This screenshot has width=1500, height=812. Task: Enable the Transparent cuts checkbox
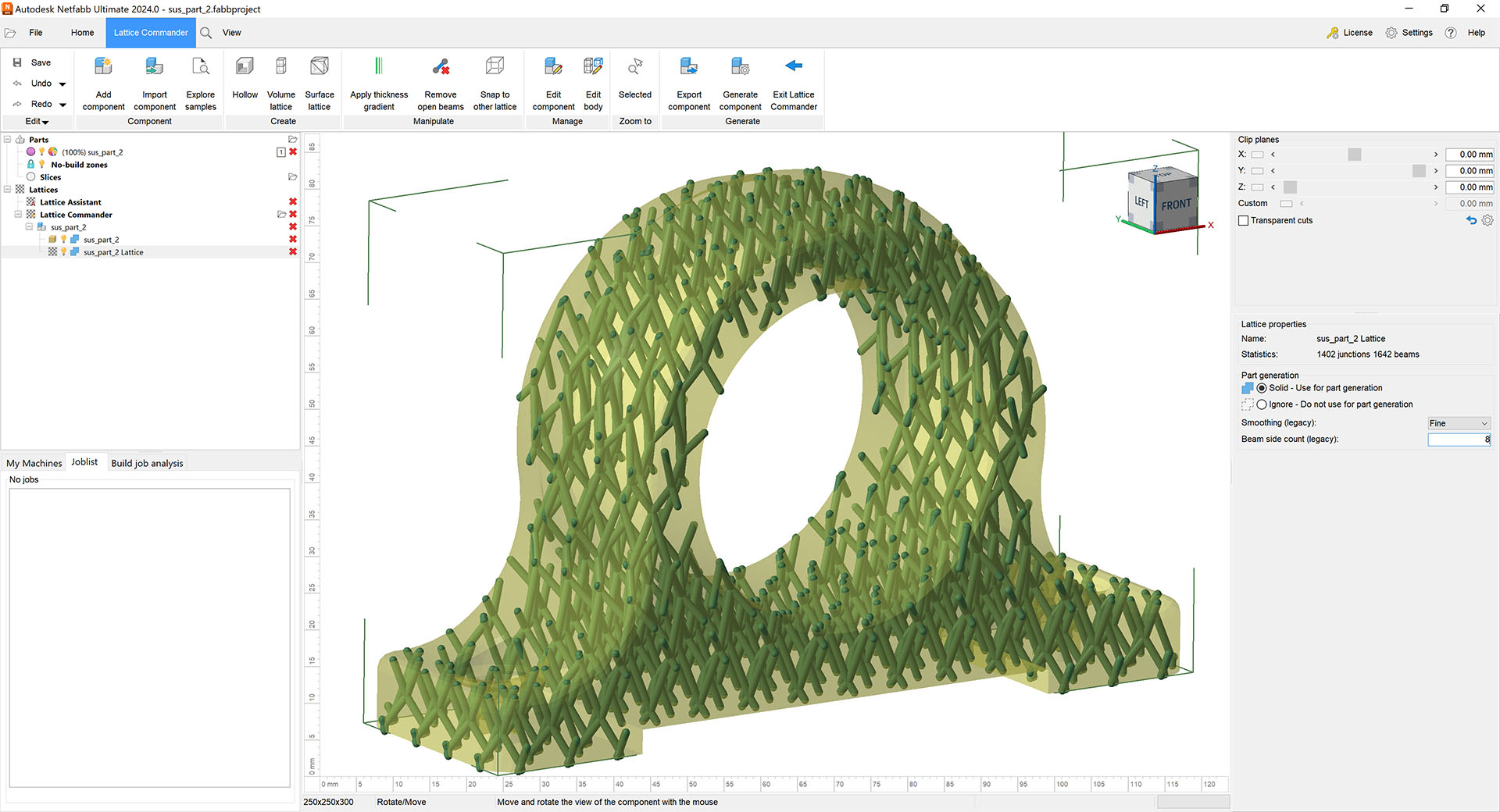point(1244,221)
